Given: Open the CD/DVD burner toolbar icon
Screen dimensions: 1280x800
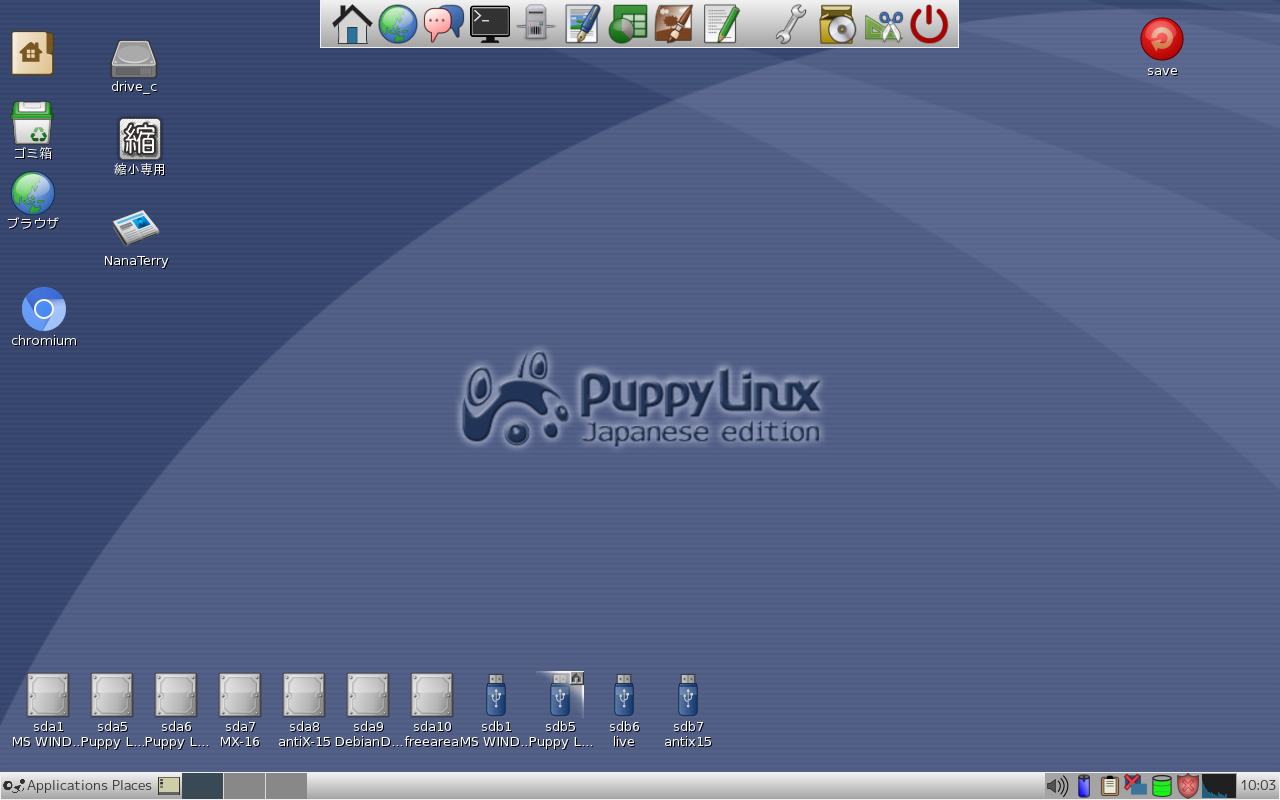Looking at the screenshot, I should click(x=835, y=22).
